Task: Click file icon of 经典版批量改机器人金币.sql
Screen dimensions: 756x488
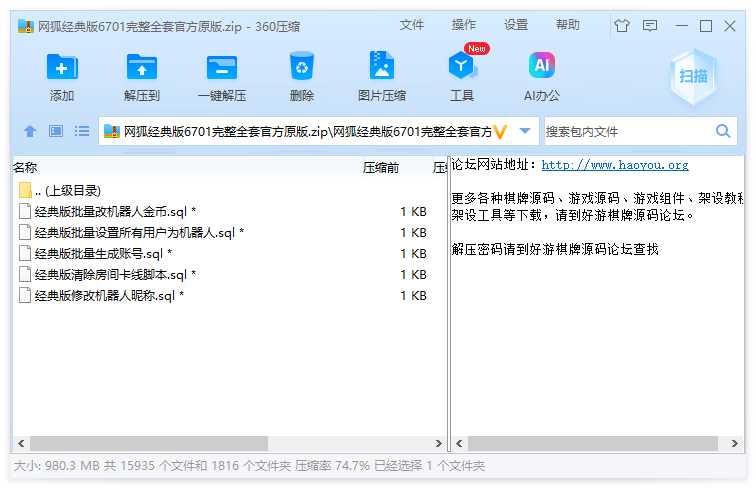Action: click(25, 211)
